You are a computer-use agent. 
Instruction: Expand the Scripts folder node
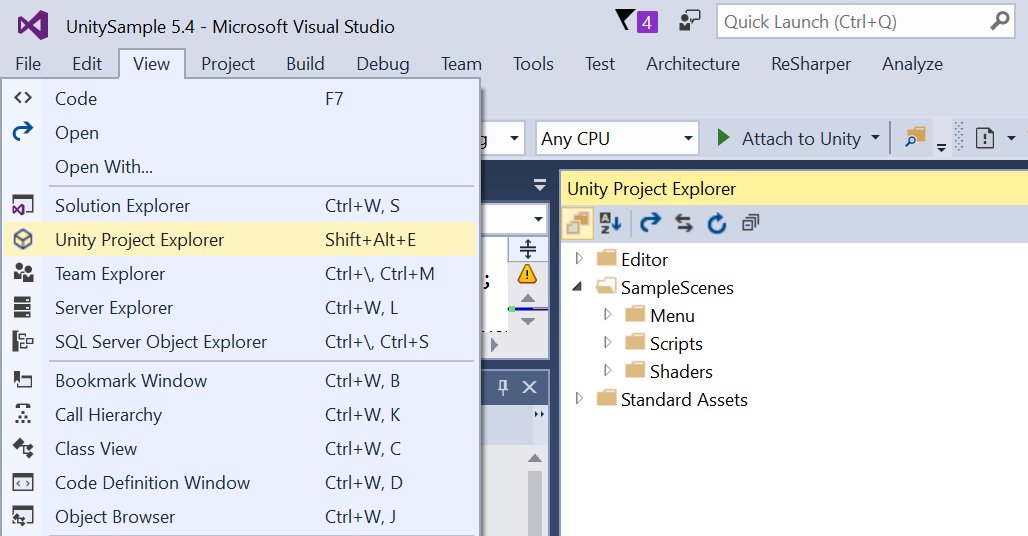[608, 343]
